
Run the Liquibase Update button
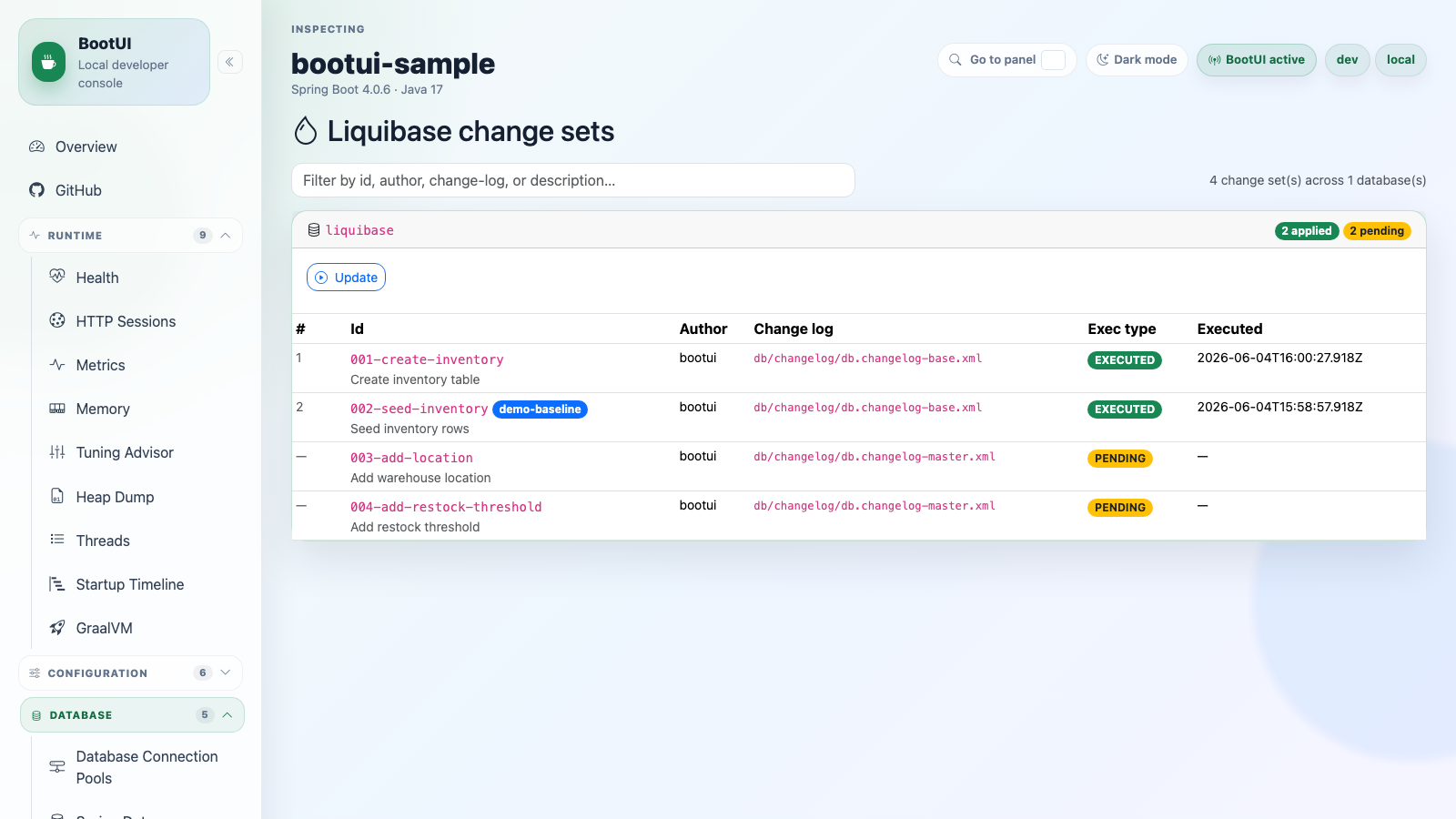(x=346, y=278)
